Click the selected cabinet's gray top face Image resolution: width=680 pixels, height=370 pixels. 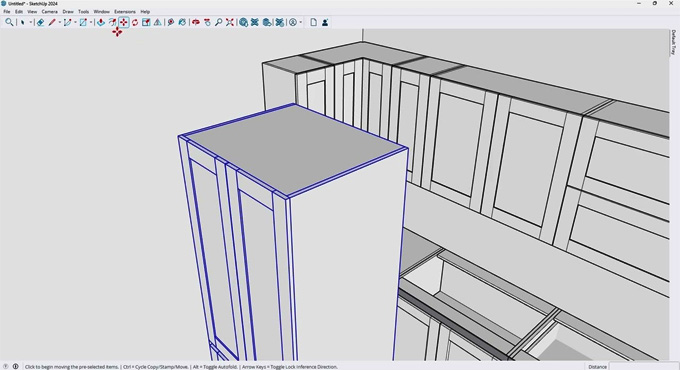point(295,150)
